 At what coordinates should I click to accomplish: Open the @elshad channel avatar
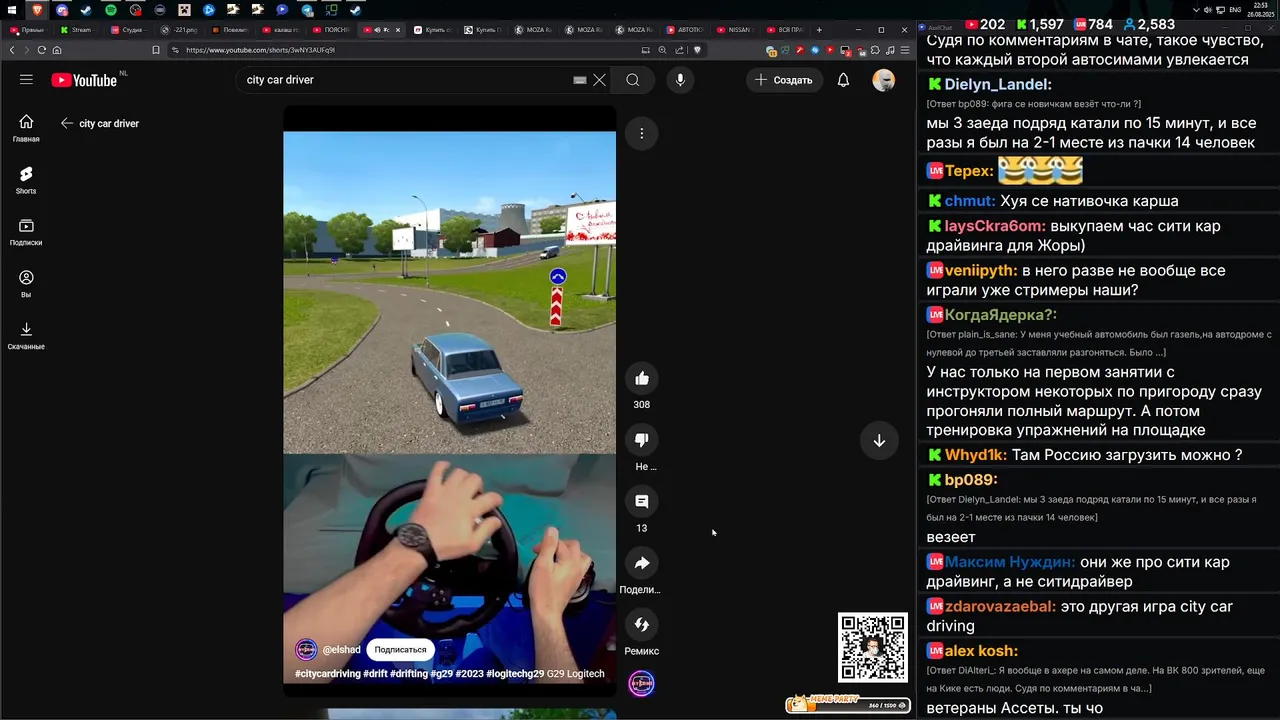pos(306,650)
